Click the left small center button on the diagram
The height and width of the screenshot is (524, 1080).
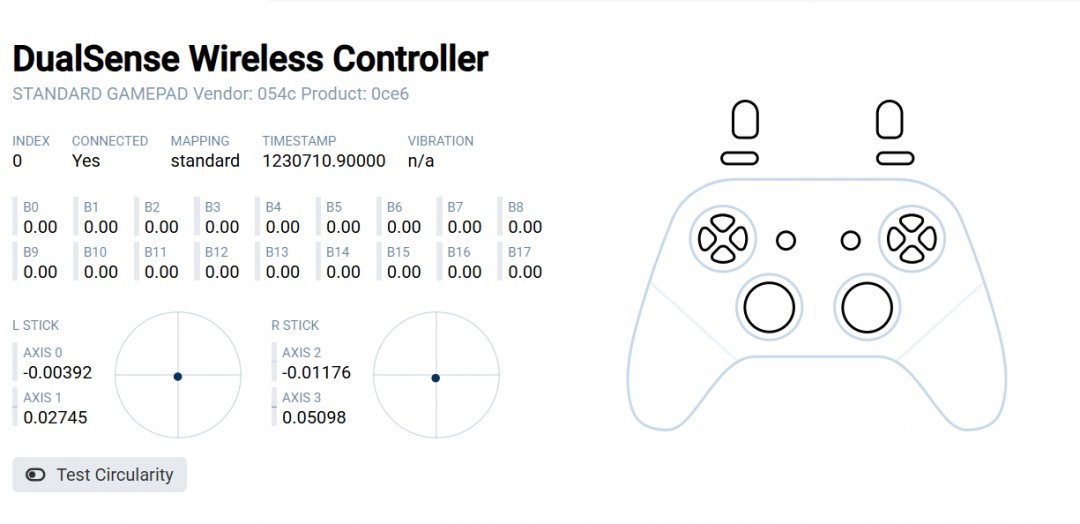(x=786, y=240)
